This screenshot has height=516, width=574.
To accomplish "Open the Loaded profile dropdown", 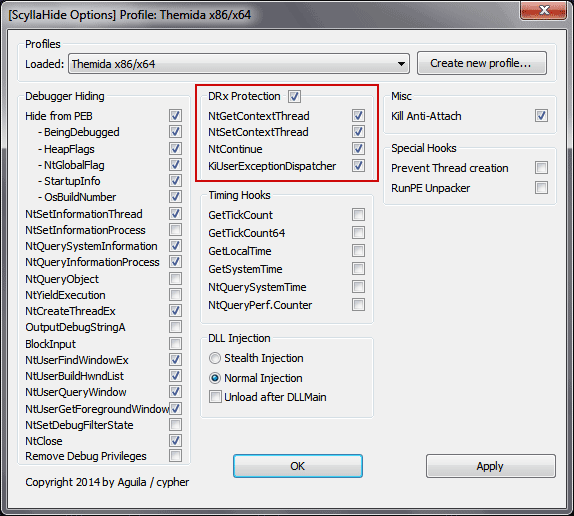I will [x=239, y=64].
